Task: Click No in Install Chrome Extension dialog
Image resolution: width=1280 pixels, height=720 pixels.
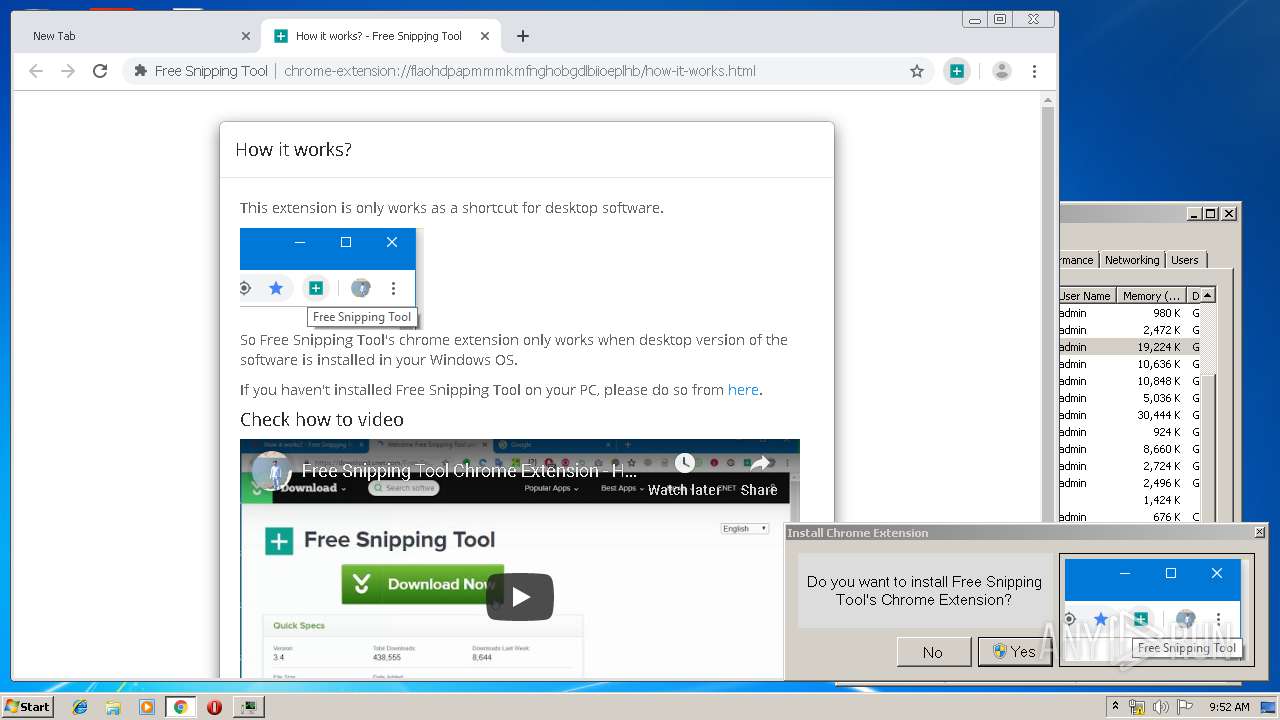Action: coord(933,652)
